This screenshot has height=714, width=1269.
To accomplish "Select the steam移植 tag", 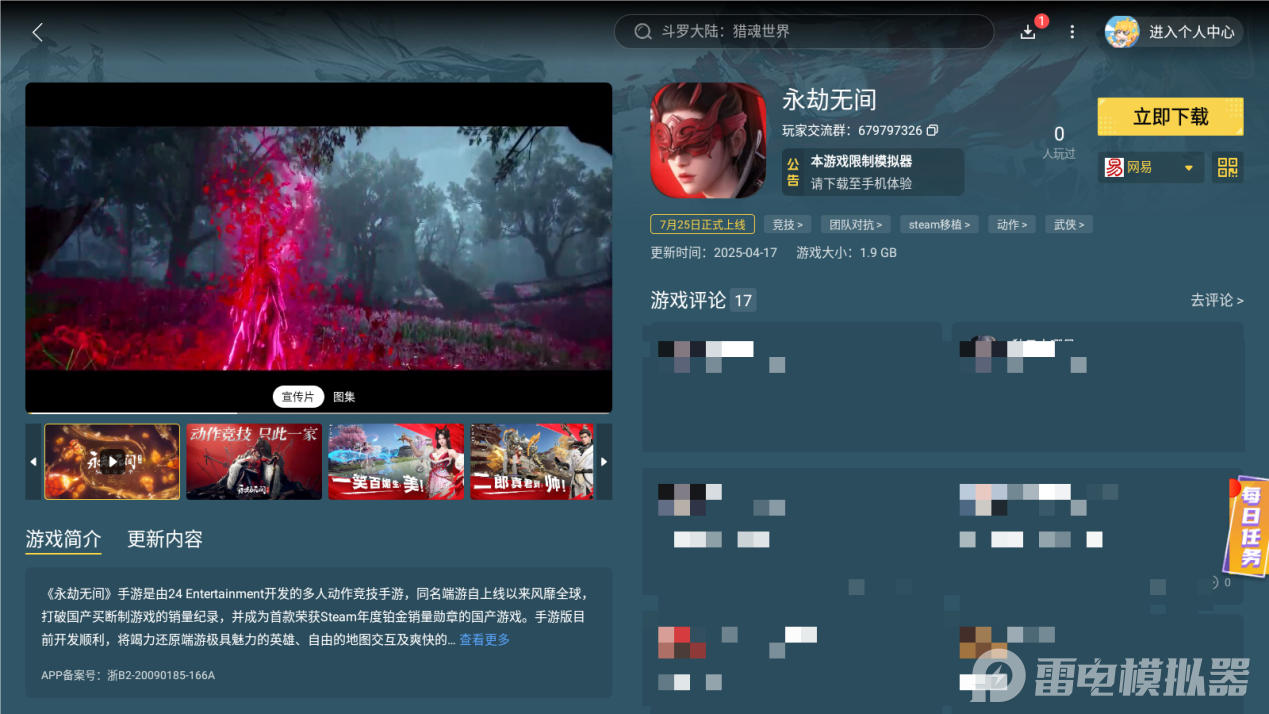I will (x=938, y=224).
